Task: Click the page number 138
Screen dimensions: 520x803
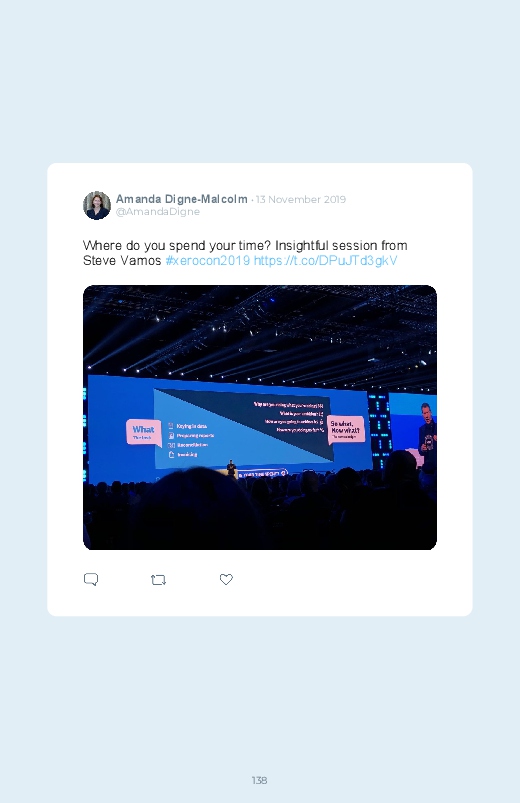Action: tap(259, 780)
